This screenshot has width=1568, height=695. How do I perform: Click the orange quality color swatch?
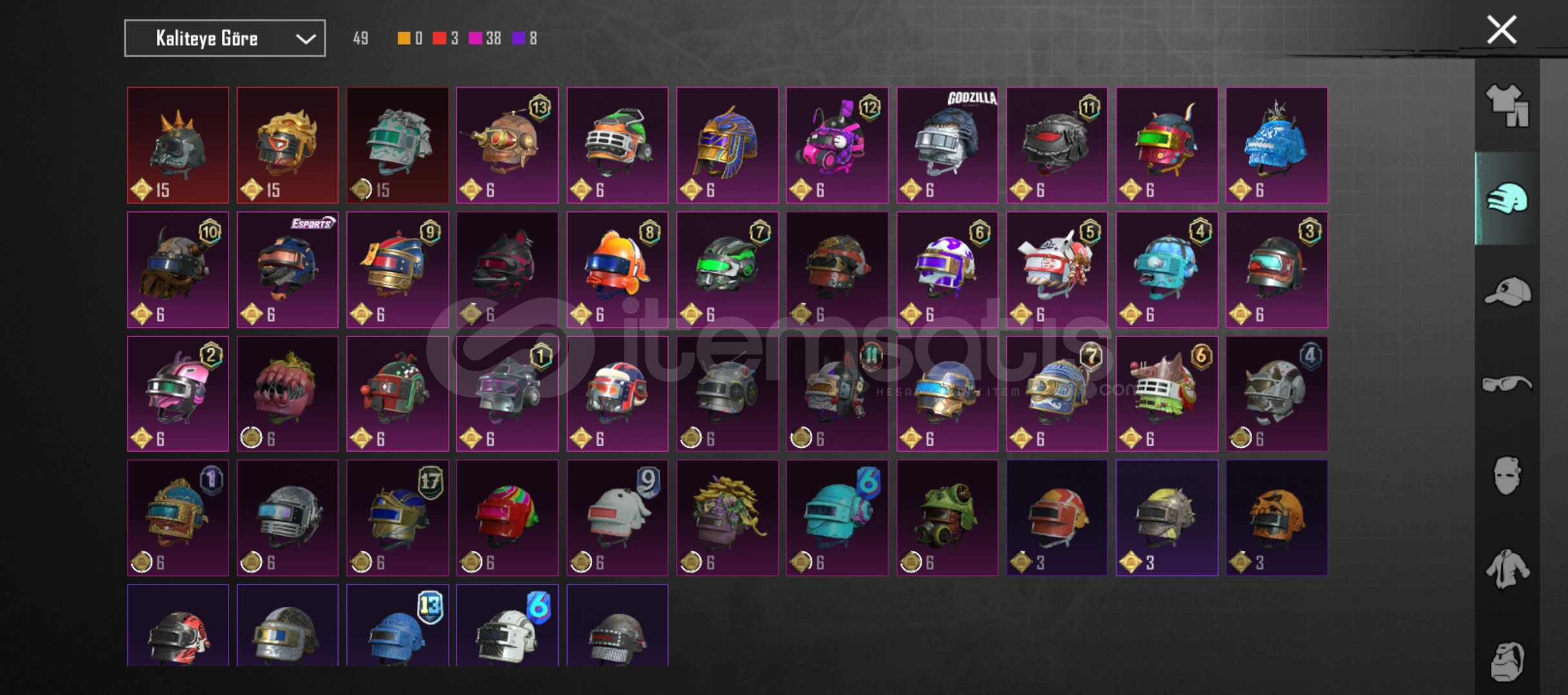404,39
